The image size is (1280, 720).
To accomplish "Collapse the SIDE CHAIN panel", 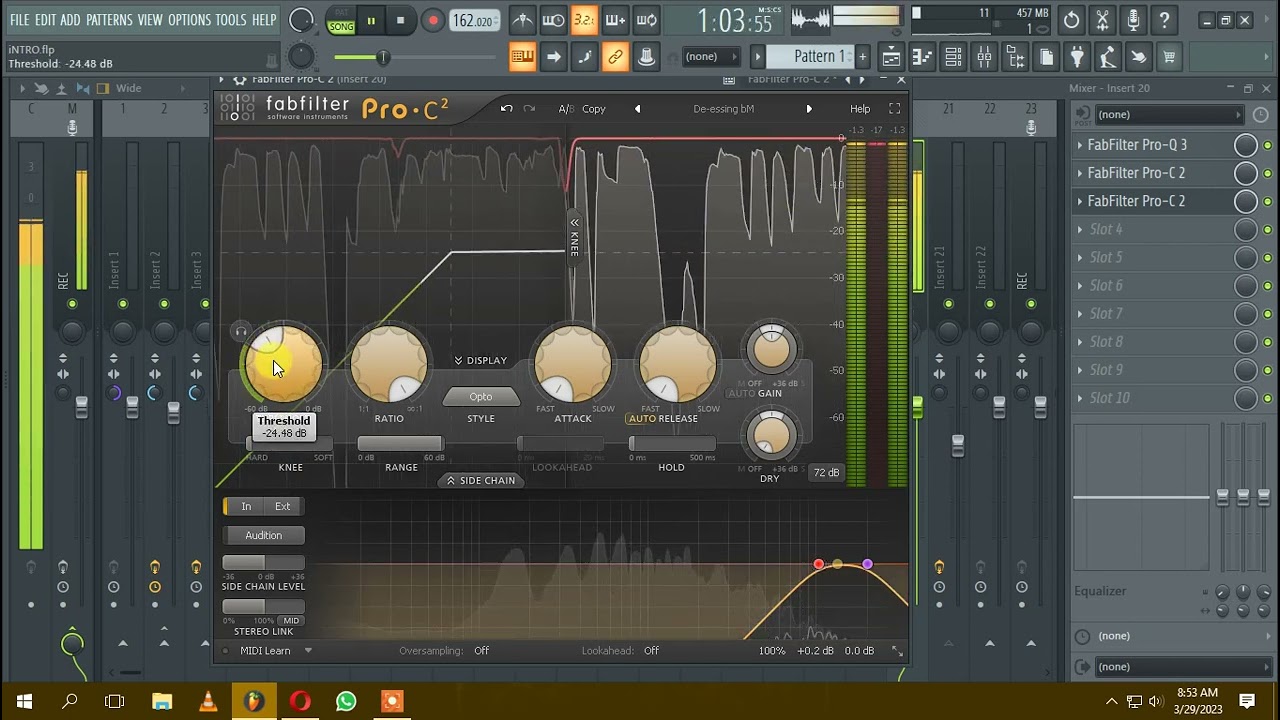I will pos(480,480).
